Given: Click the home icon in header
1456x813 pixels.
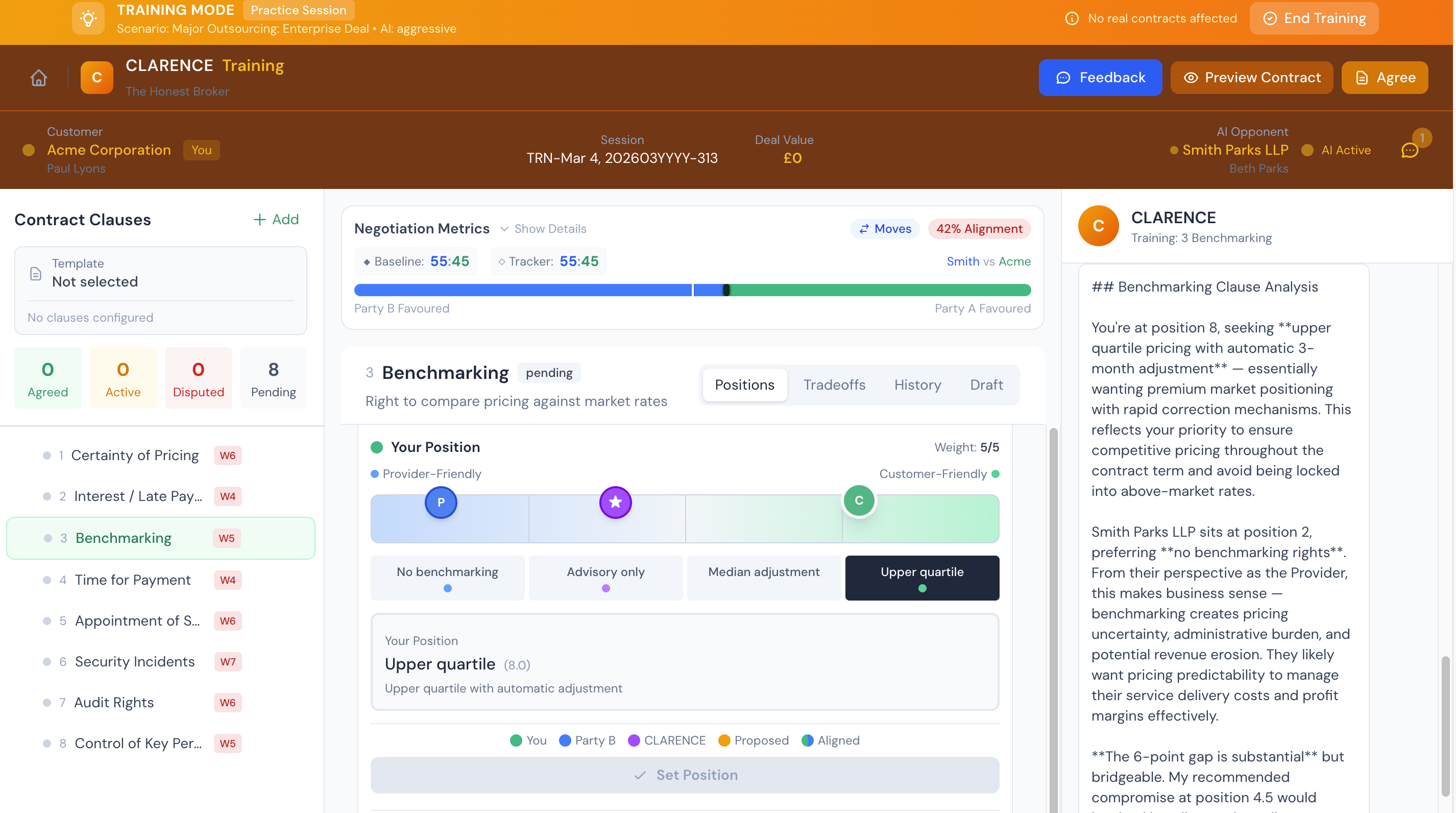Looking at the screenshot, I should (x=38, y=78).
